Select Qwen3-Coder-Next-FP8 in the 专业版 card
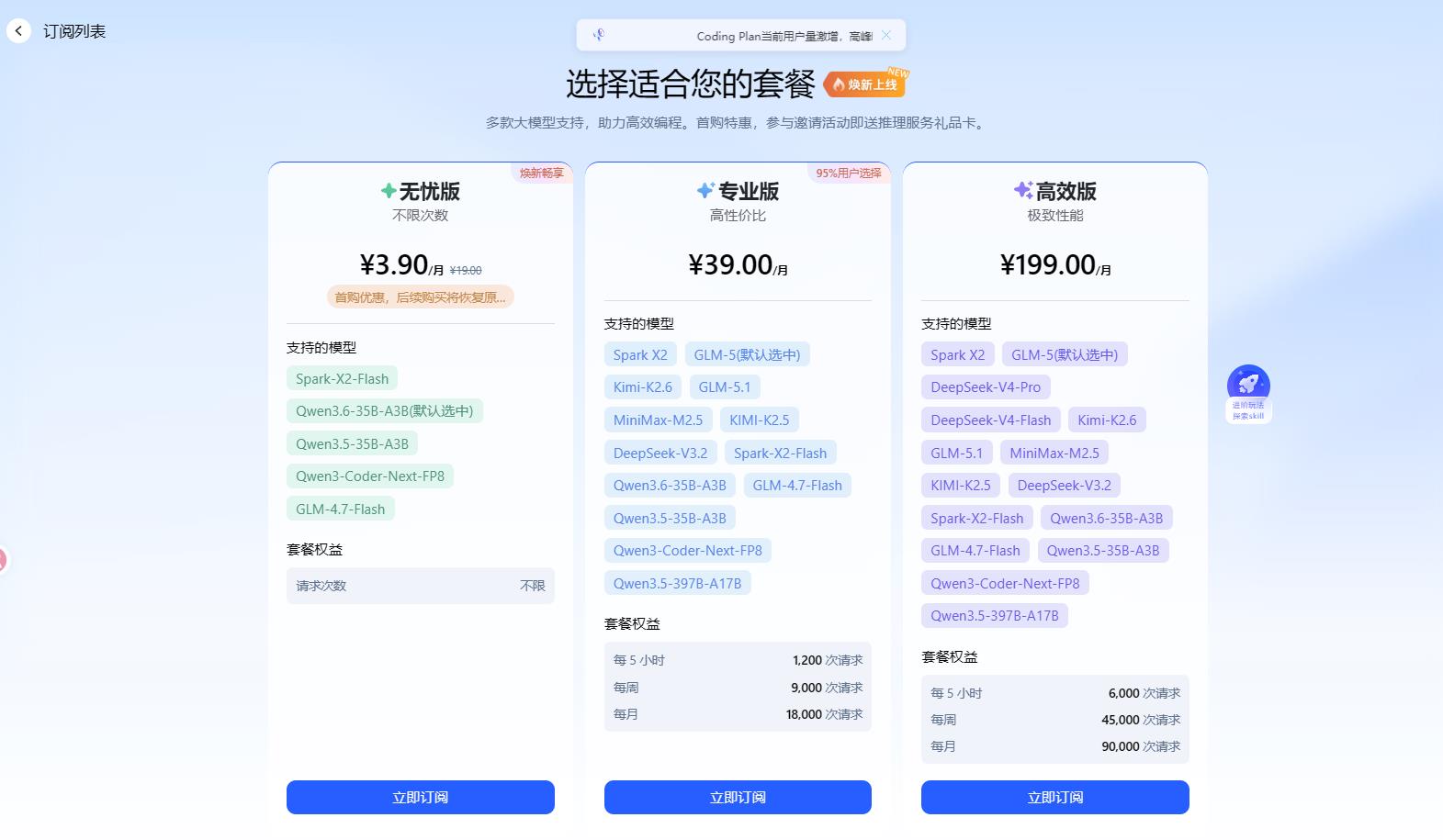The image size is (1443, 840). point(688,550)
